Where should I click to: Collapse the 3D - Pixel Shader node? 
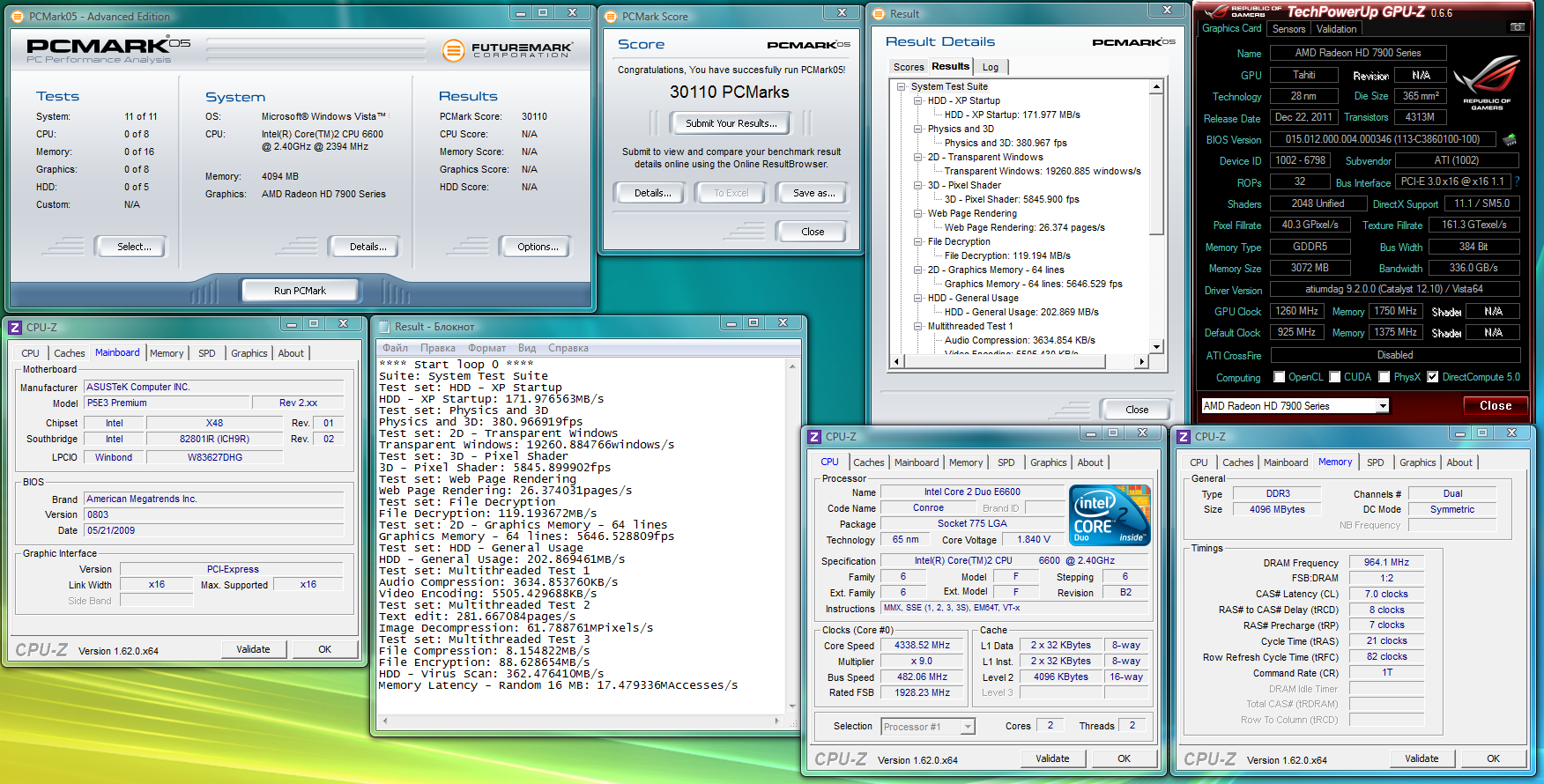[918, 185]
